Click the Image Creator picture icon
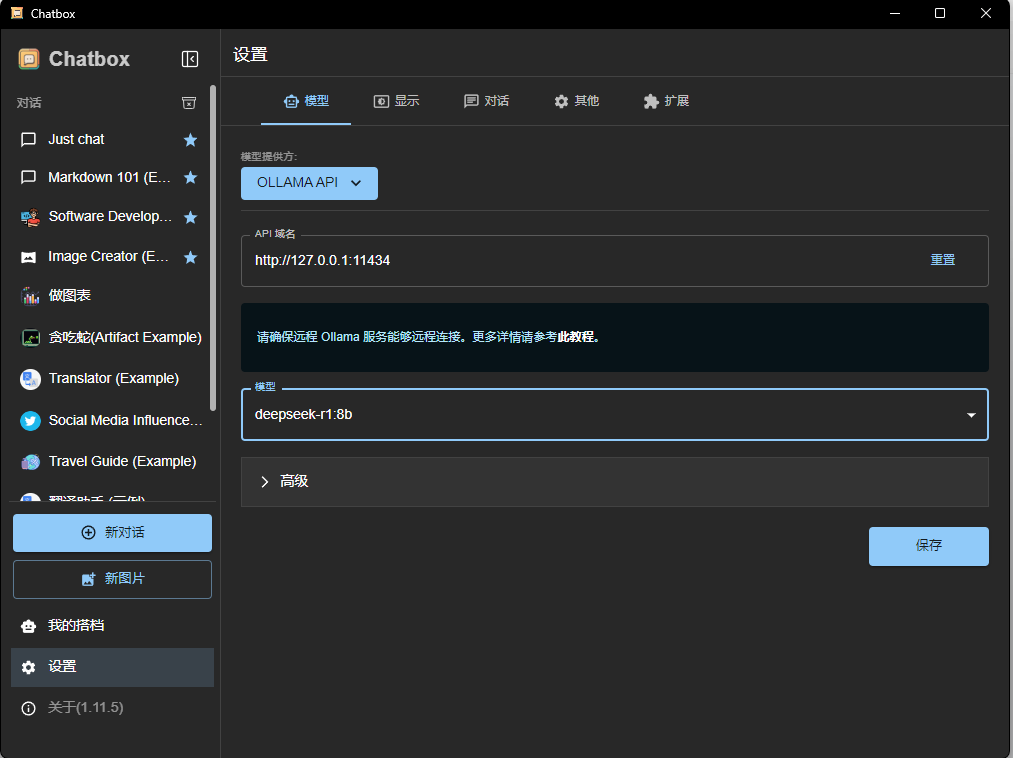This screenshot has width=1013, height=758. point(28,257)
